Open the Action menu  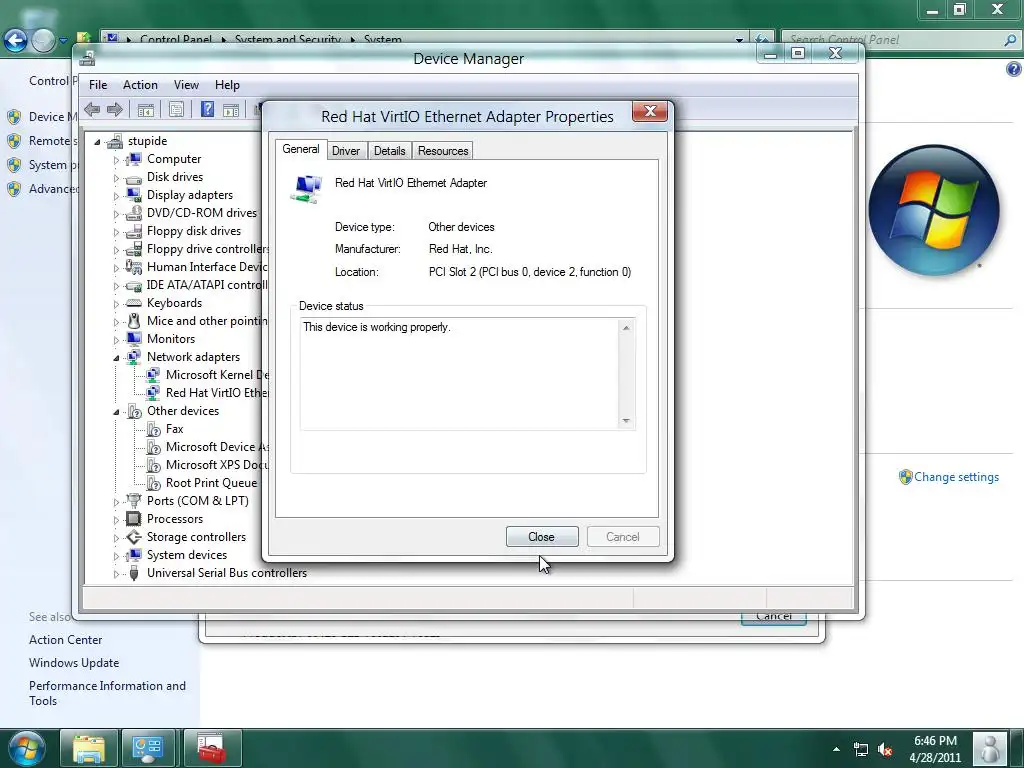click(140, 85)
